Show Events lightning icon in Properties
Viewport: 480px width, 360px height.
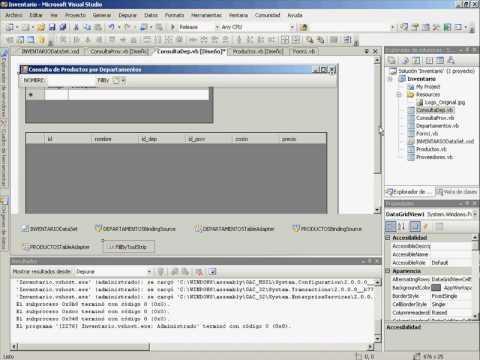click(x=426, y=226)
